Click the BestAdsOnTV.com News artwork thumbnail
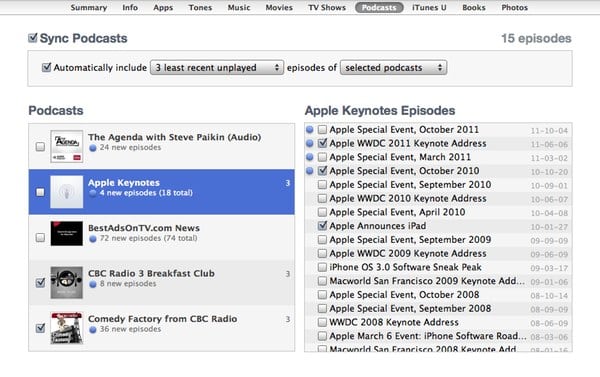 pyautogui.click(x=67, y=233)
